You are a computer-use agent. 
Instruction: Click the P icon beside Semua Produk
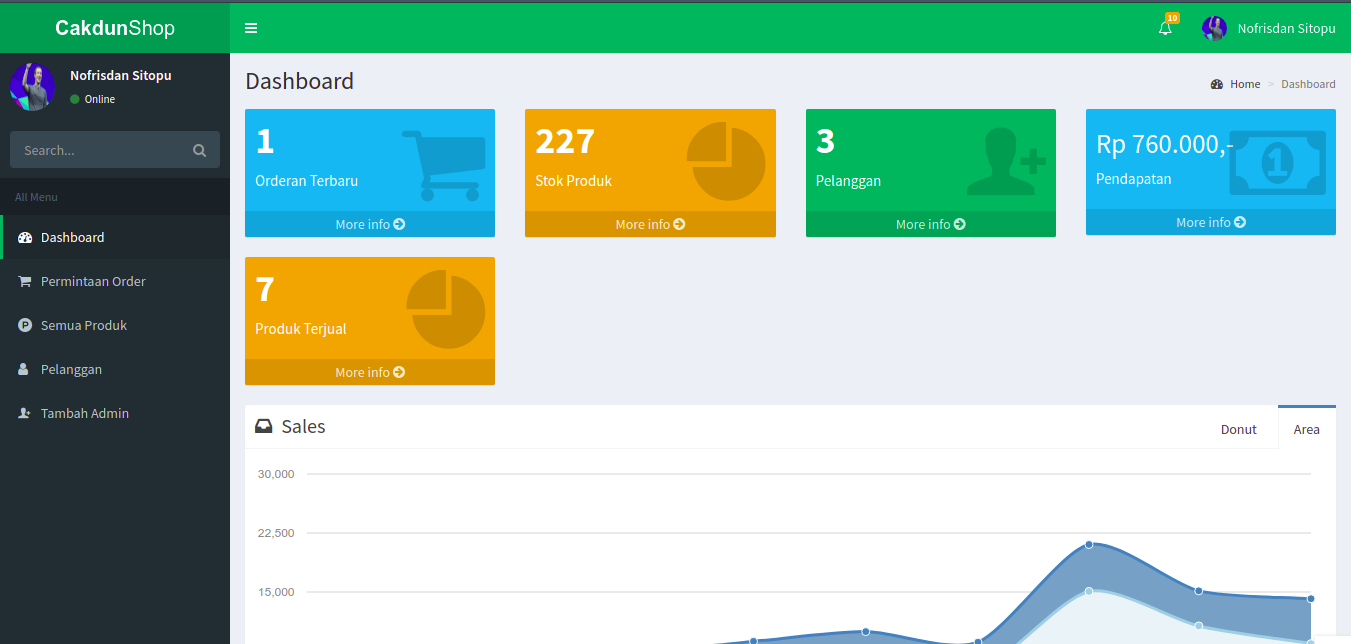(25, 325)
